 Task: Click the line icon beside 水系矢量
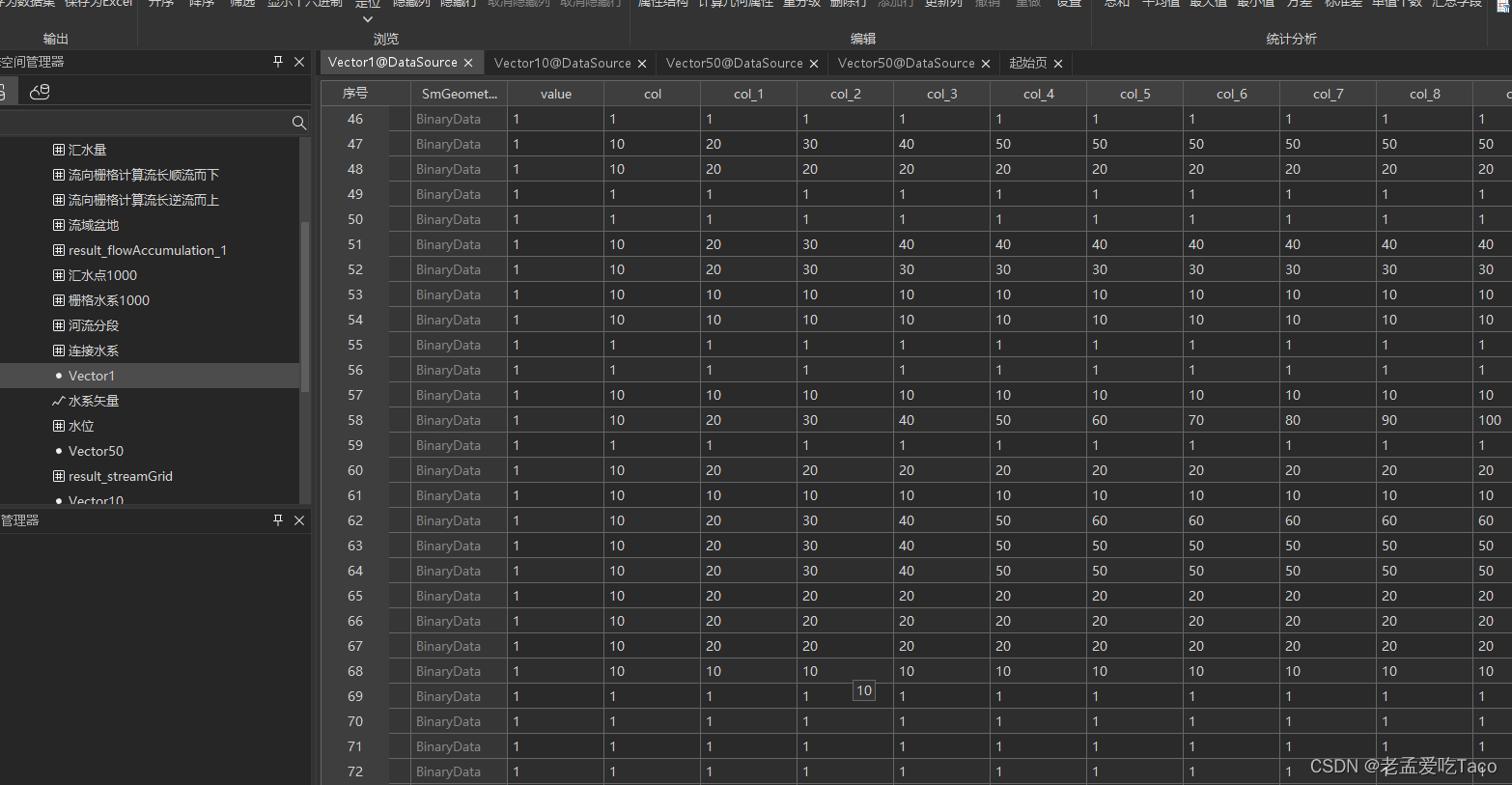pos(58,401)
